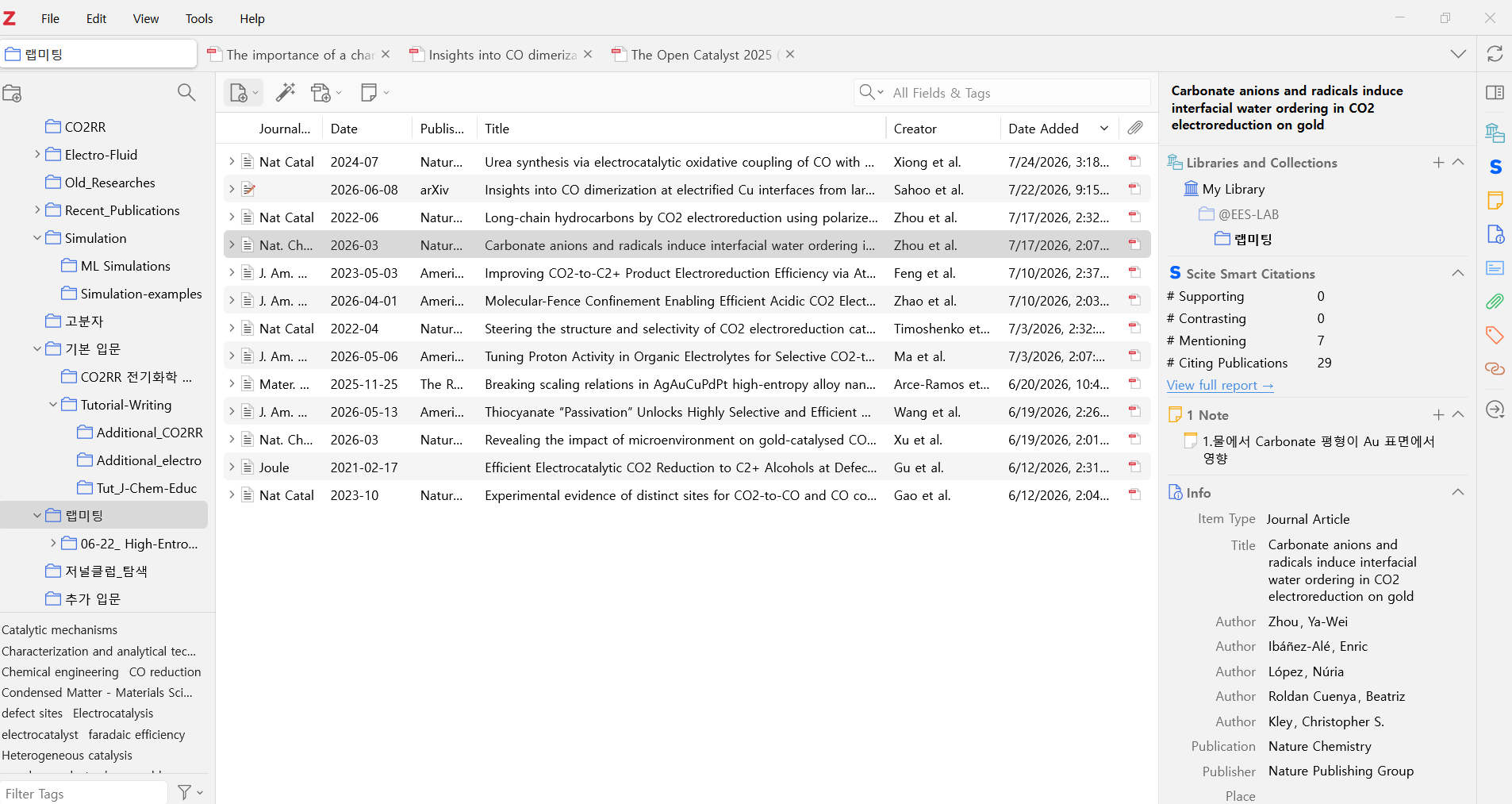The height and width of the screenshot is (804, 1512).
Task: Open the note about Carbonate 평형
Action: click(x=1317, y=449)
